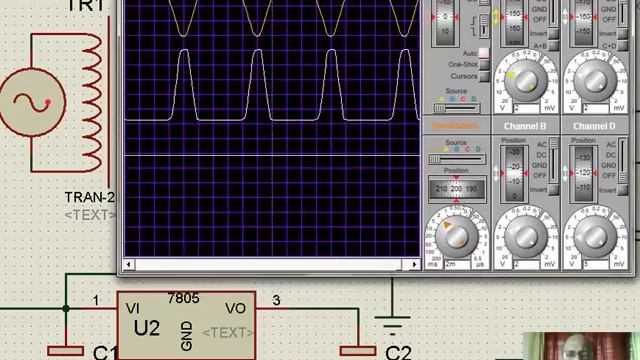This screenshot has width=640, height=360.
Task: Click Channel B AC/DC/GND/OFF coupling slider
Action: pos(553,160)
